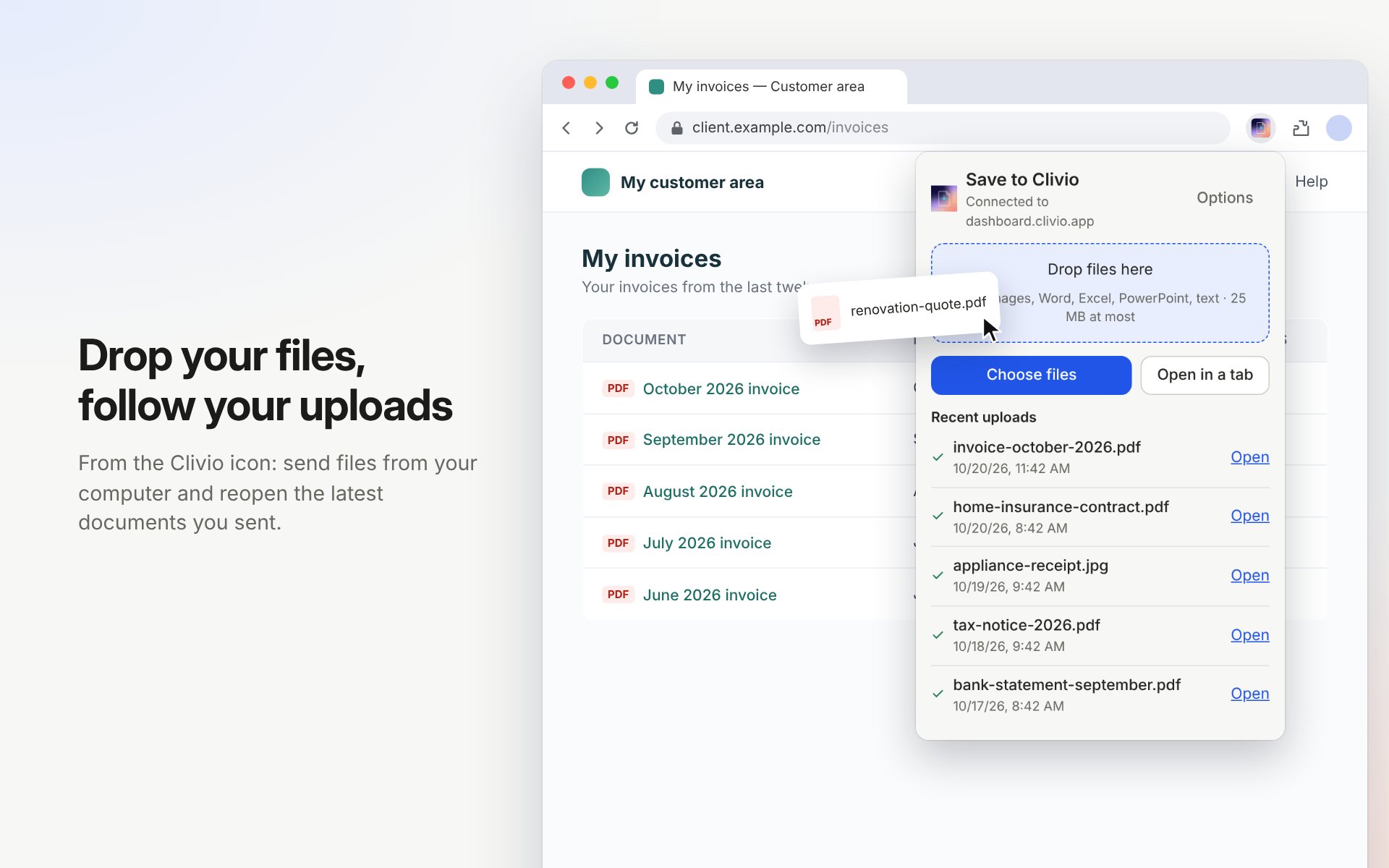Open the July 2026 invoice link

click(707, 543)
